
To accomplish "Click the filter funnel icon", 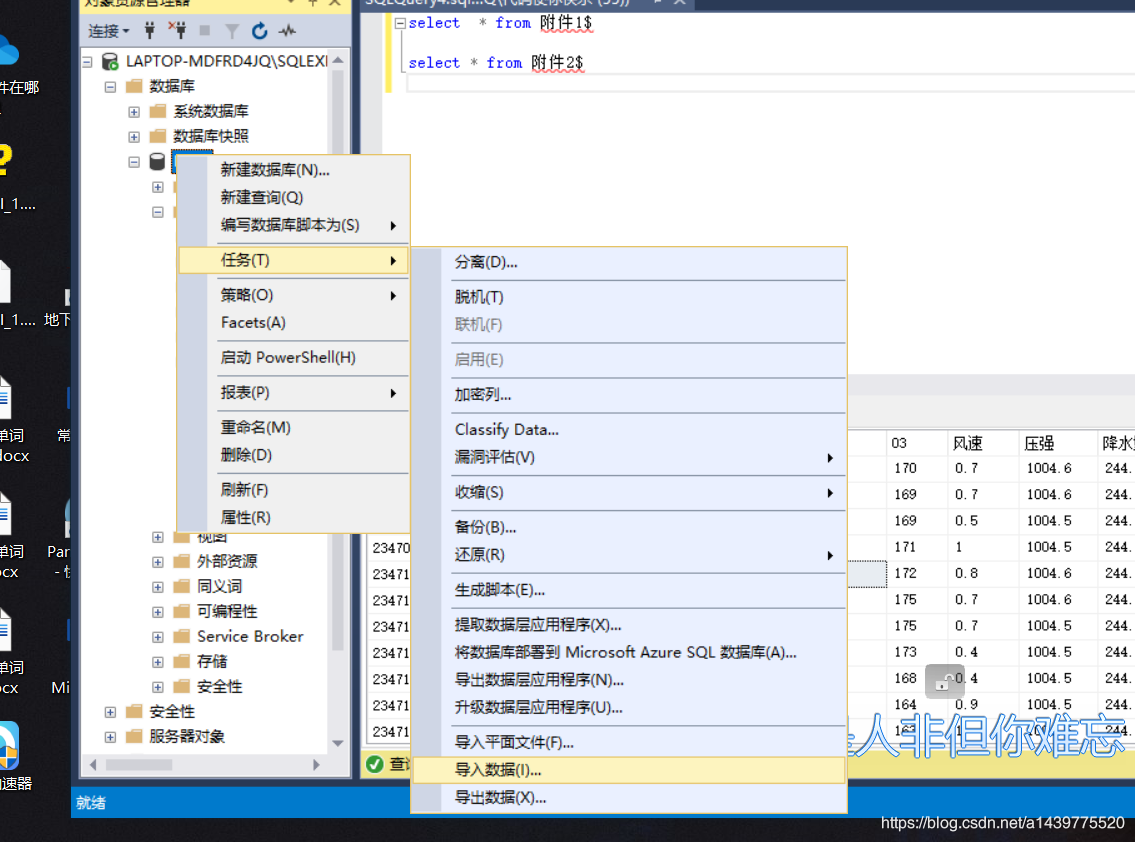I will click(x=232, y=31).
